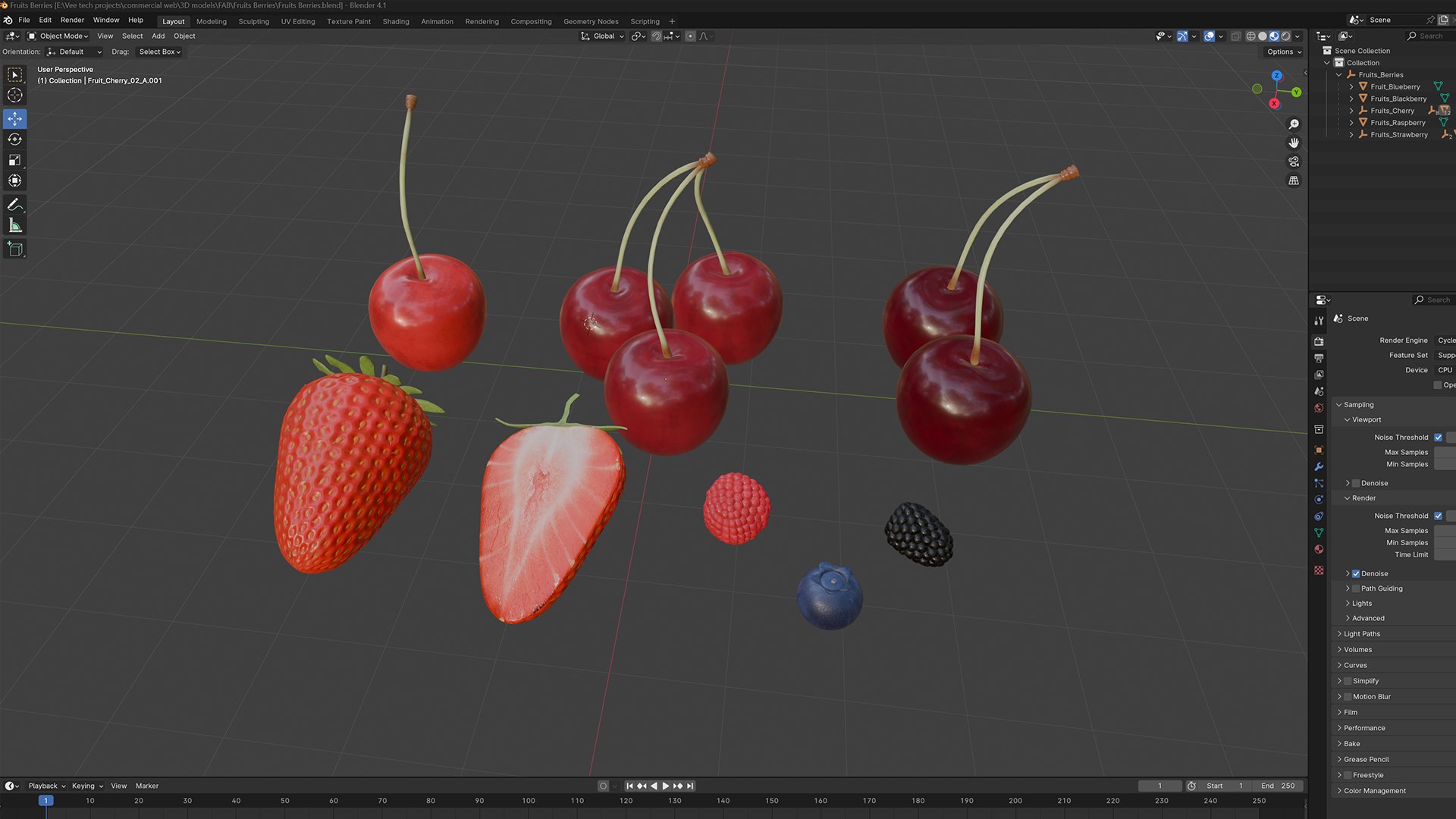Open the Modifiers properties tab
Viewport: 1456px width, 819px height.
point(1319,466)
